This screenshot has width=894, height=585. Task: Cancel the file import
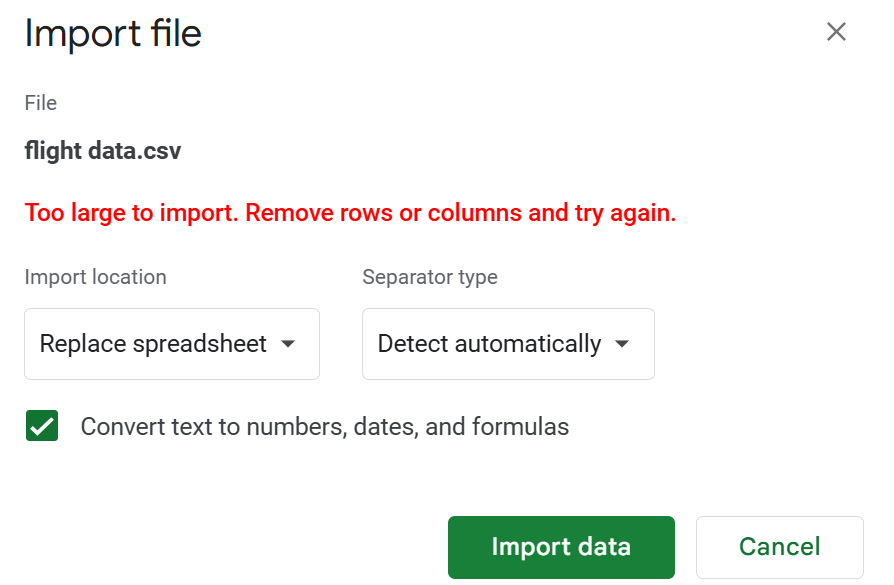[779, 547]
